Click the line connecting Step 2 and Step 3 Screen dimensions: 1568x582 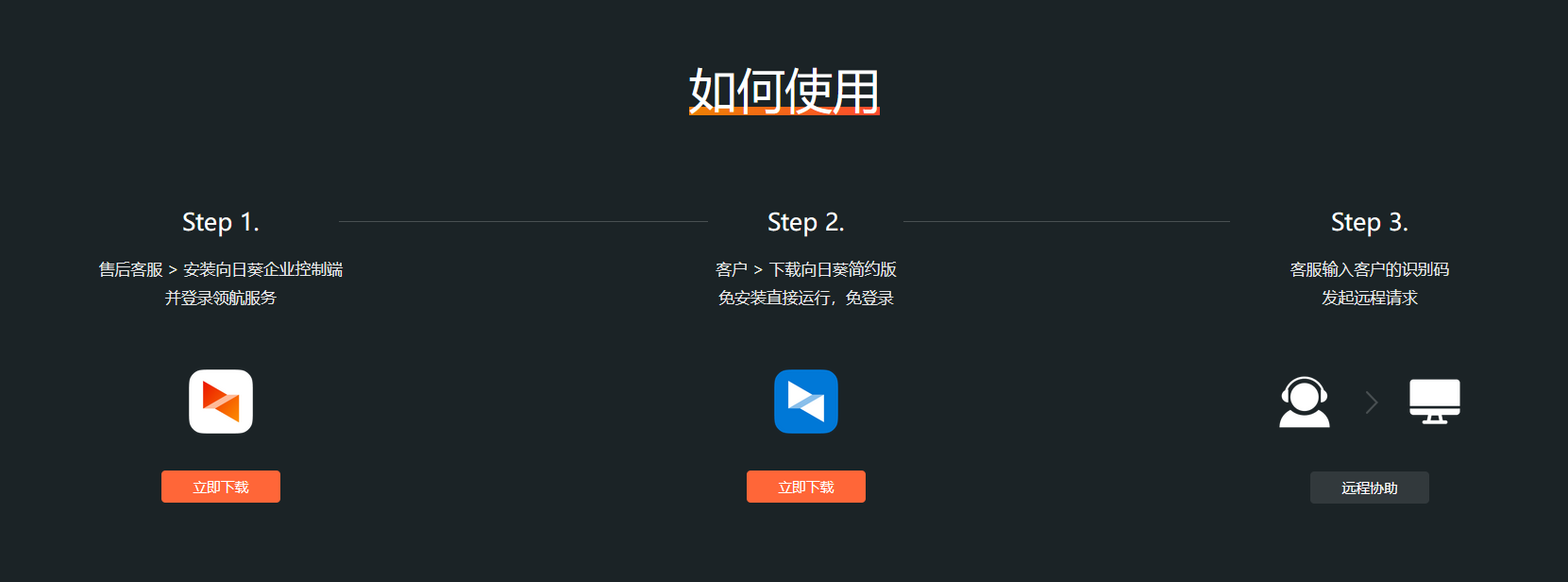pos(1067,221)
